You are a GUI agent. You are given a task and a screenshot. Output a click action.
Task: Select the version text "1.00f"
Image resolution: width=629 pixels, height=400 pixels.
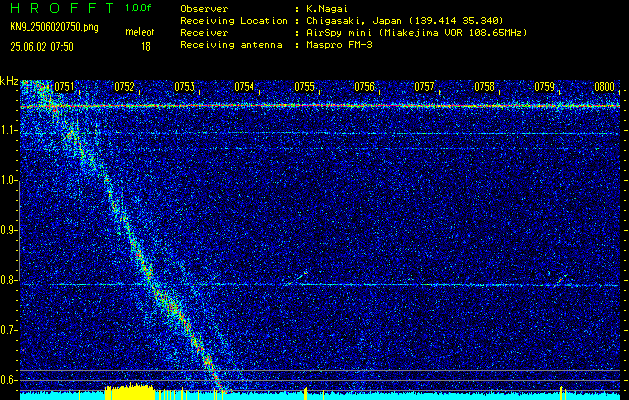[138, 8]
